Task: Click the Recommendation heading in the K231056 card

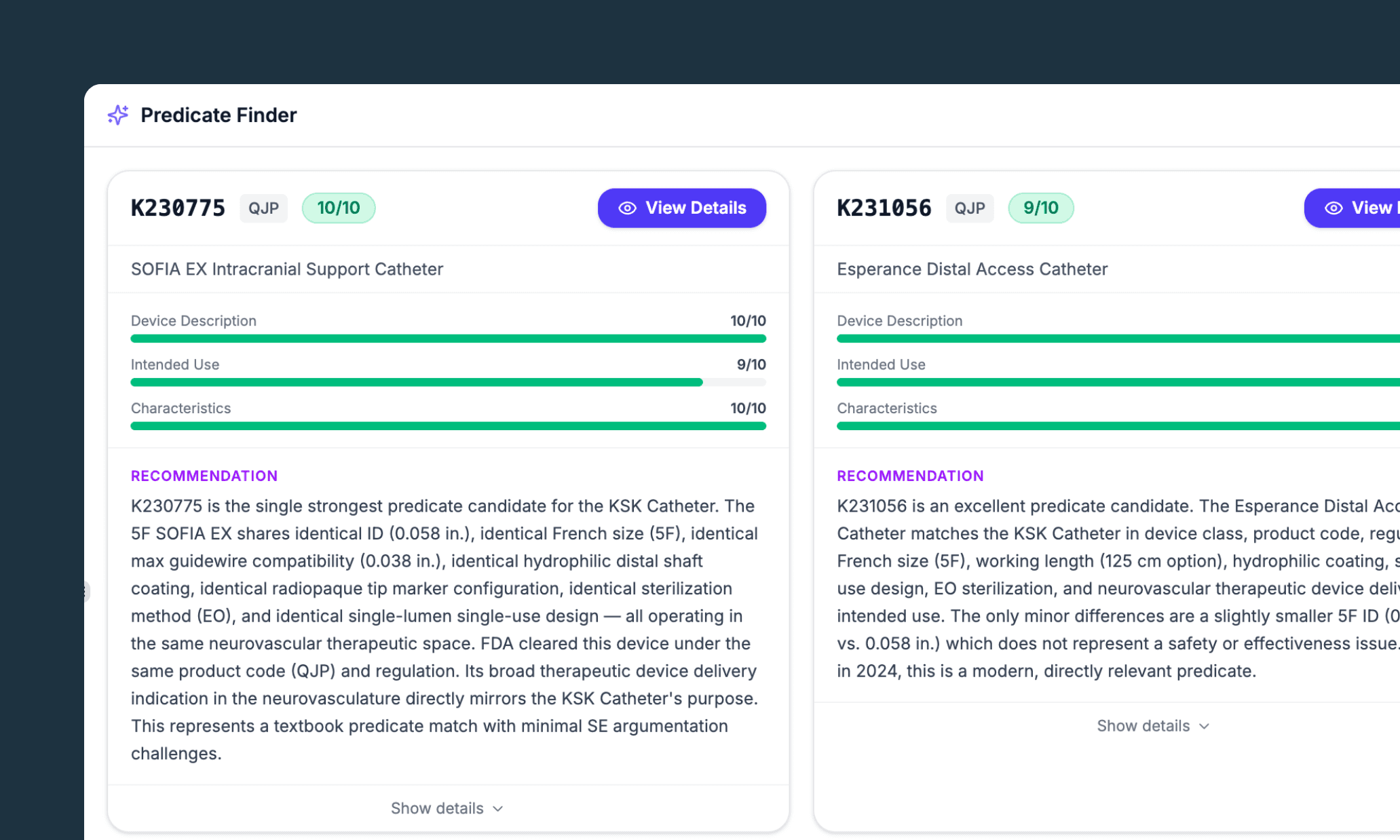Action: coord(911,476)
